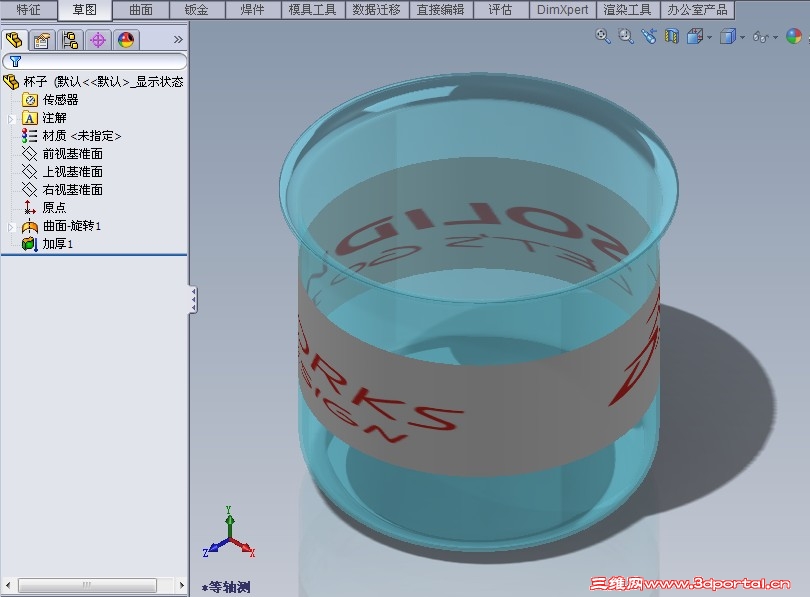The image size is (810, 597).
Task: Open the Hide/Show Items dropdown arrow
Action: [775, 37]
